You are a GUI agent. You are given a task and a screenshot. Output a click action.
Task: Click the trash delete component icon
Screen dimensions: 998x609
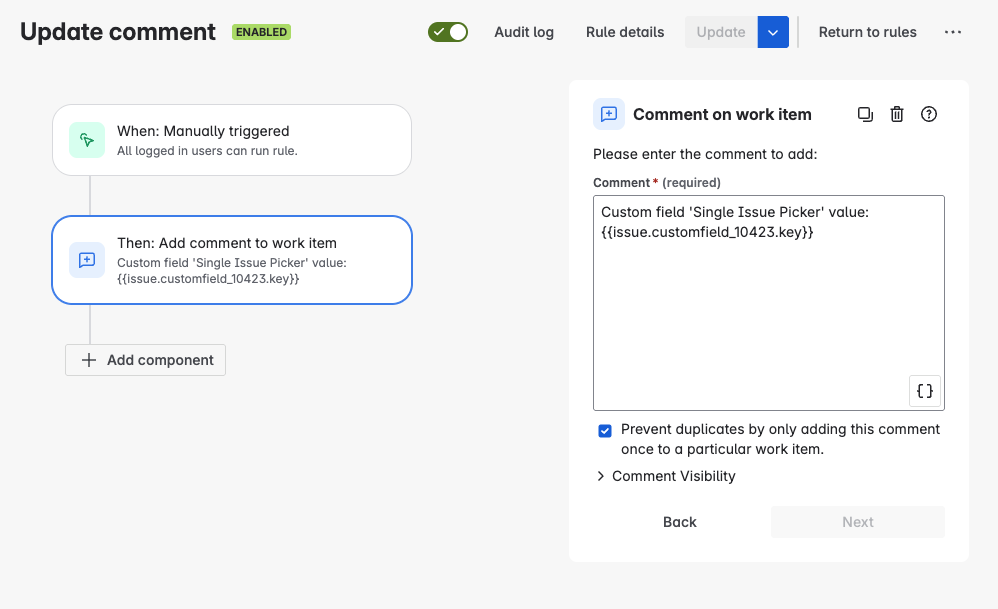(897, 114)
